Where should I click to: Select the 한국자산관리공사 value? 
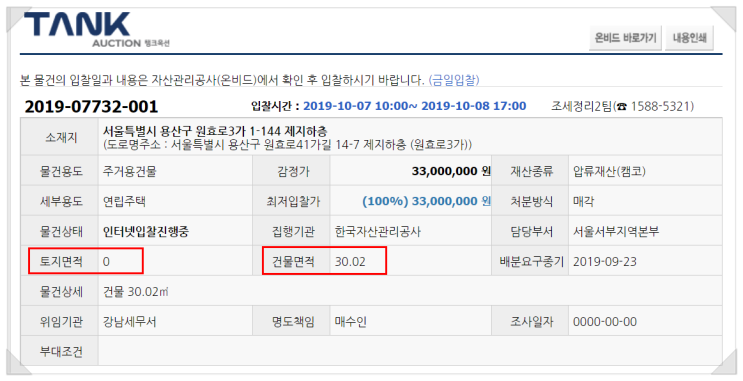[x=378, y=232]
